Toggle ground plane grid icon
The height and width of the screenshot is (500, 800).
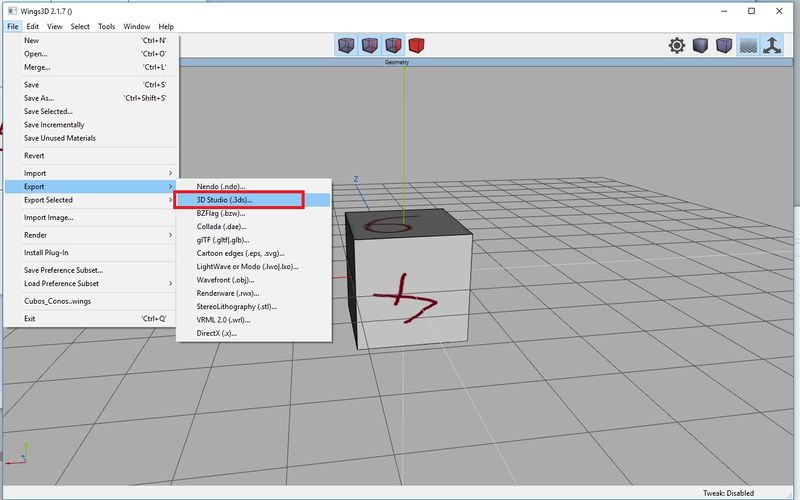click(x=747, y=45)
